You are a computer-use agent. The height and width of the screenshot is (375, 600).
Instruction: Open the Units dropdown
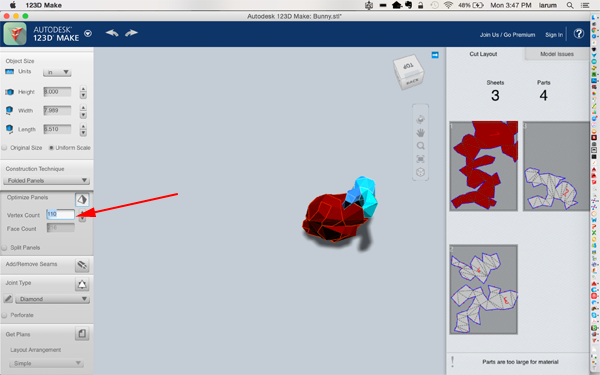[x=57, y=72]
